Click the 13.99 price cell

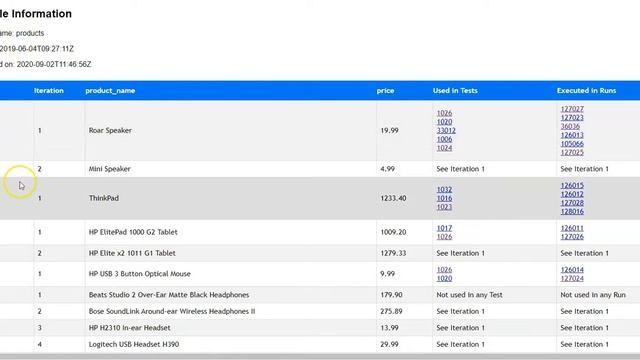[x=404, y=328]
